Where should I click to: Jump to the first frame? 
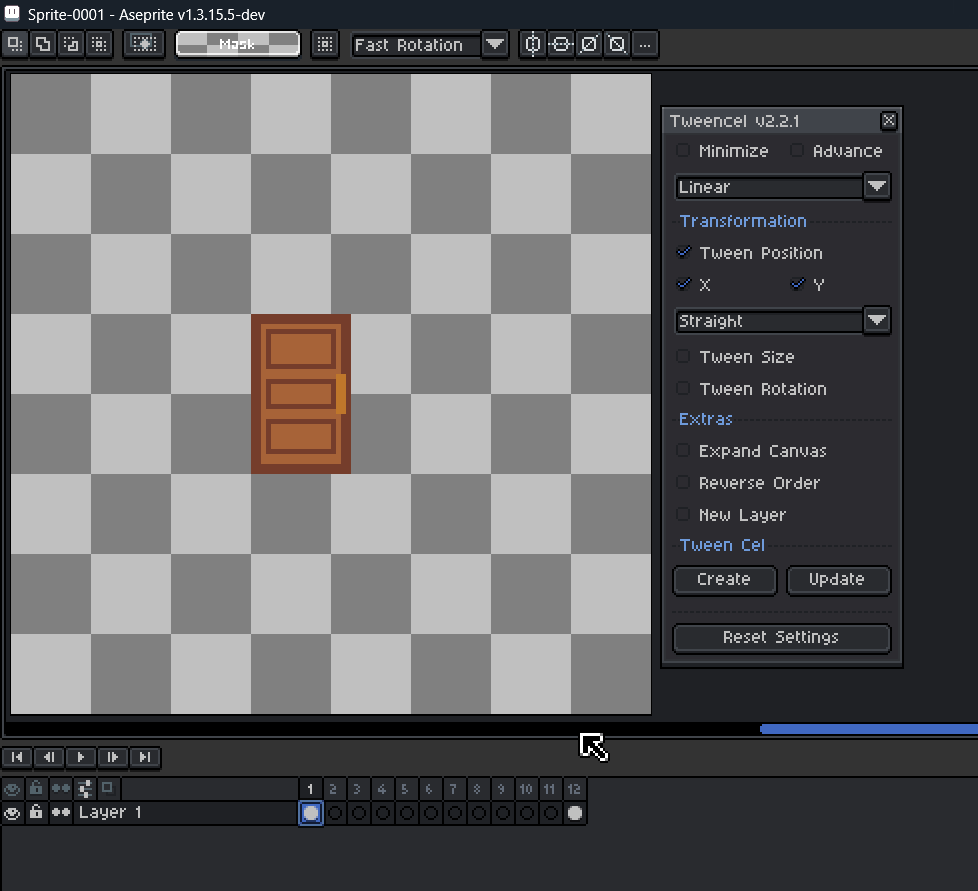[x=17, y=757]
